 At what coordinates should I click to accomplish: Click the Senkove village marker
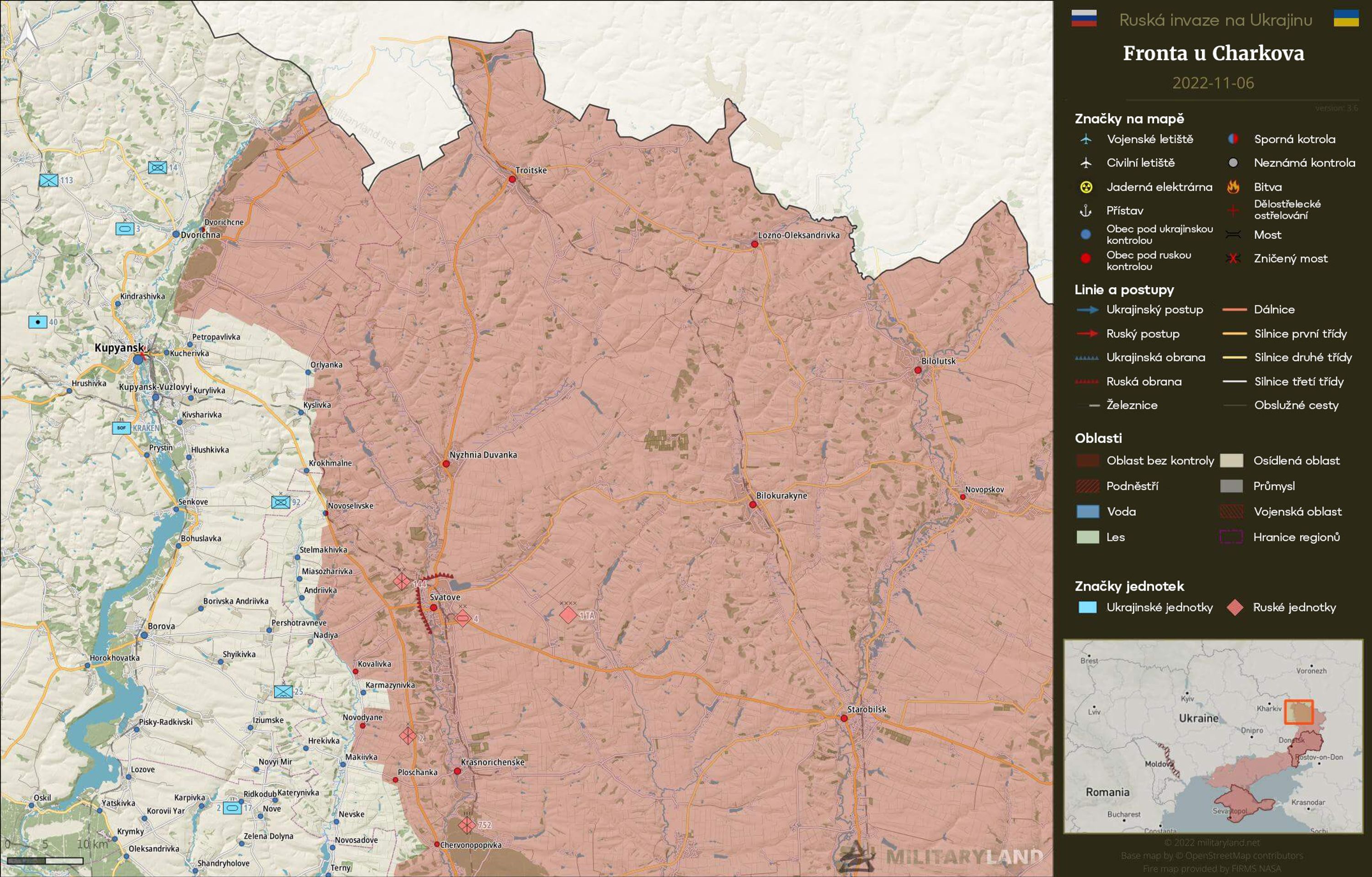coord(176,509)
